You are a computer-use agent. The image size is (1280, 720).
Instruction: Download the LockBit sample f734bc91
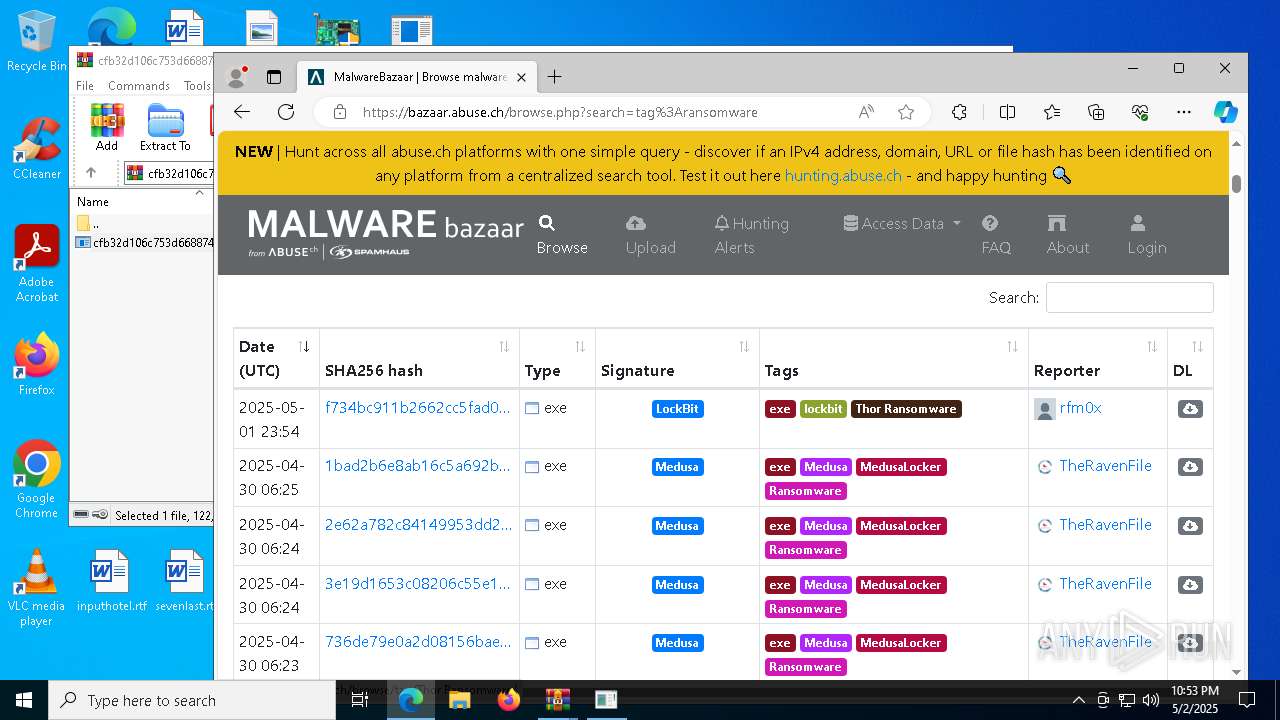(x=1190, y=409)
